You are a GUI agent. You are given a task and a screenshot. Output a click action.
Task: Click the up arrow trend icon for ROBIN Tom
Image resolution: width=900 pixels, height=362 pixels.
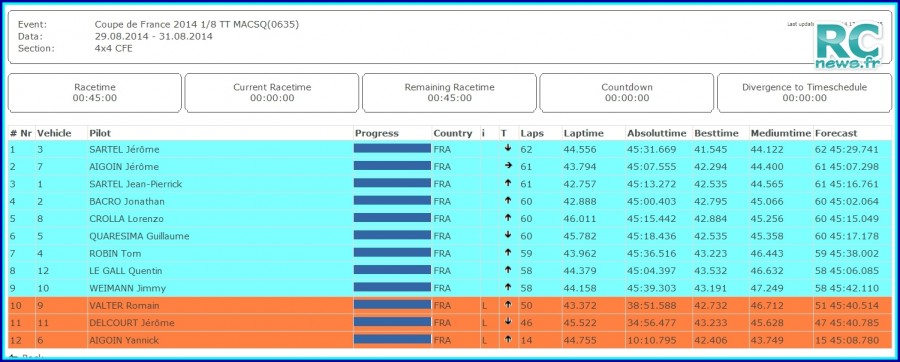tap(507, 253)
